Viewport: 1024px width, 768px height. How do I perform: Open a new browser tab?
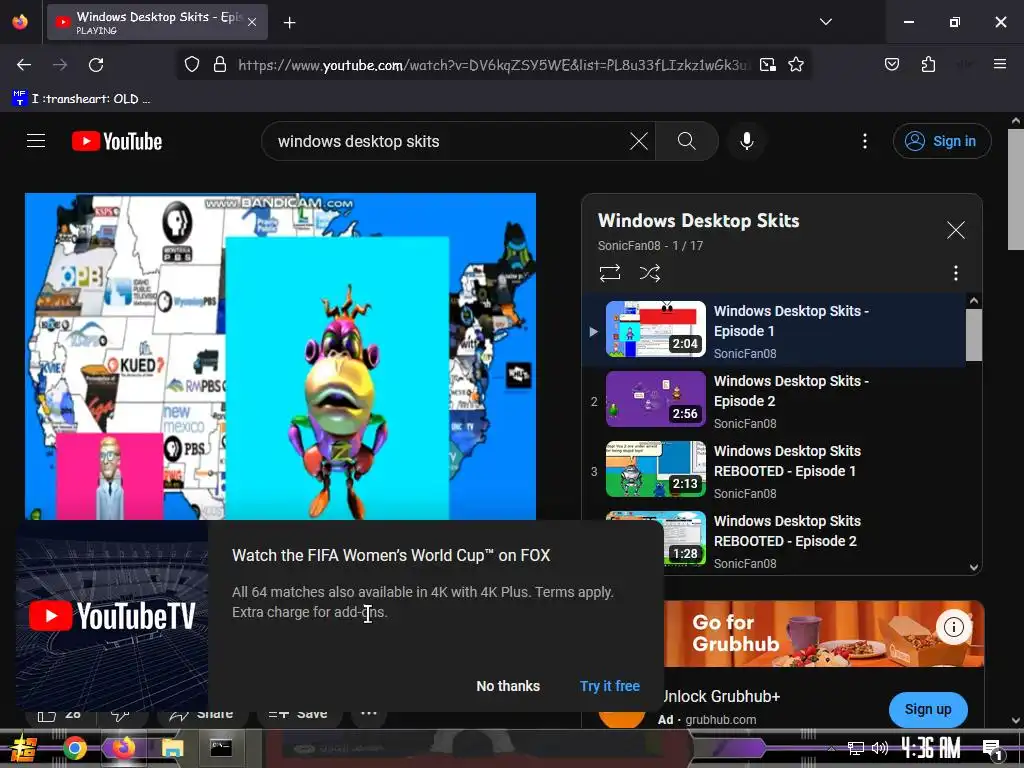[x=289, y=23]
